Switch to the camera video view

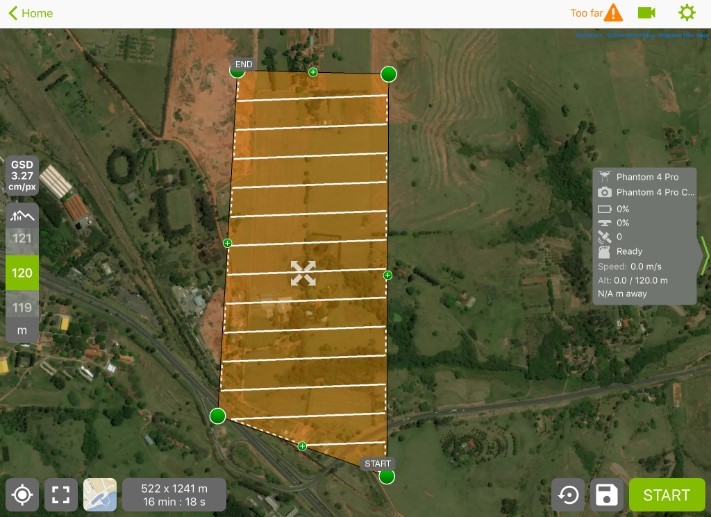(646, 13)
